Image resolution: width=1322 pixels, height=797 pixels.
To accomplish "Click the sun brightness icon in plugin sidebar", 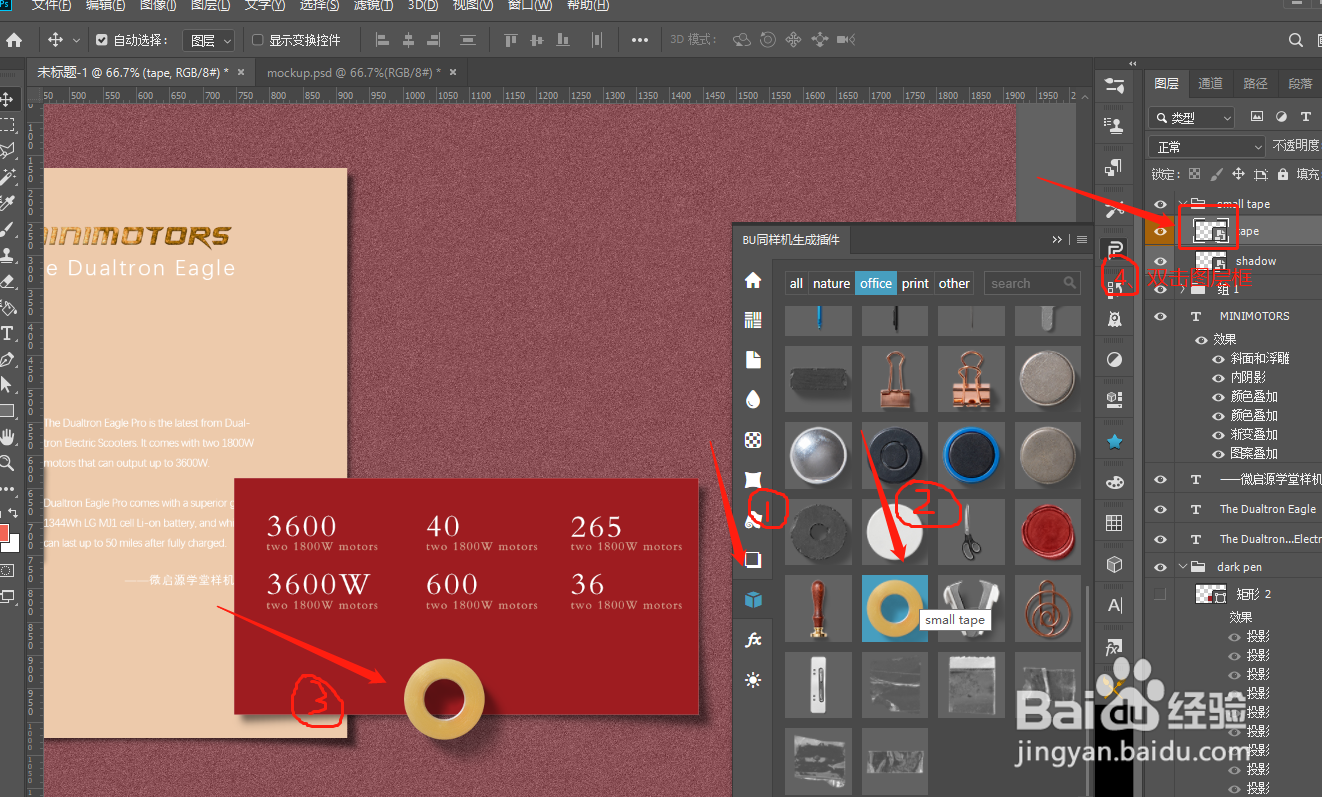I will click(x=753, y=680).
